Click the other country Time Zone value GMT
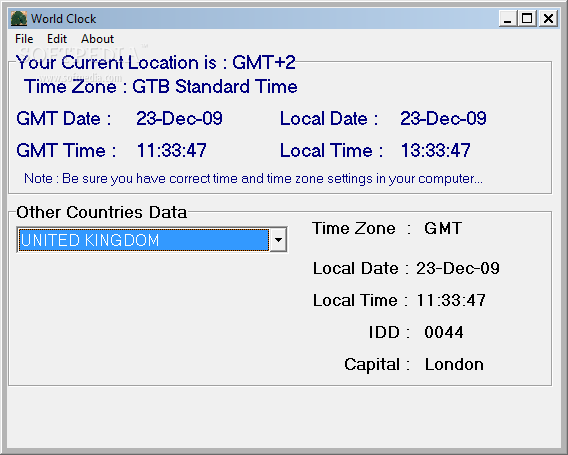Image resolution: width=568 pixels, height=455 pixels. (x=443, y=229)
